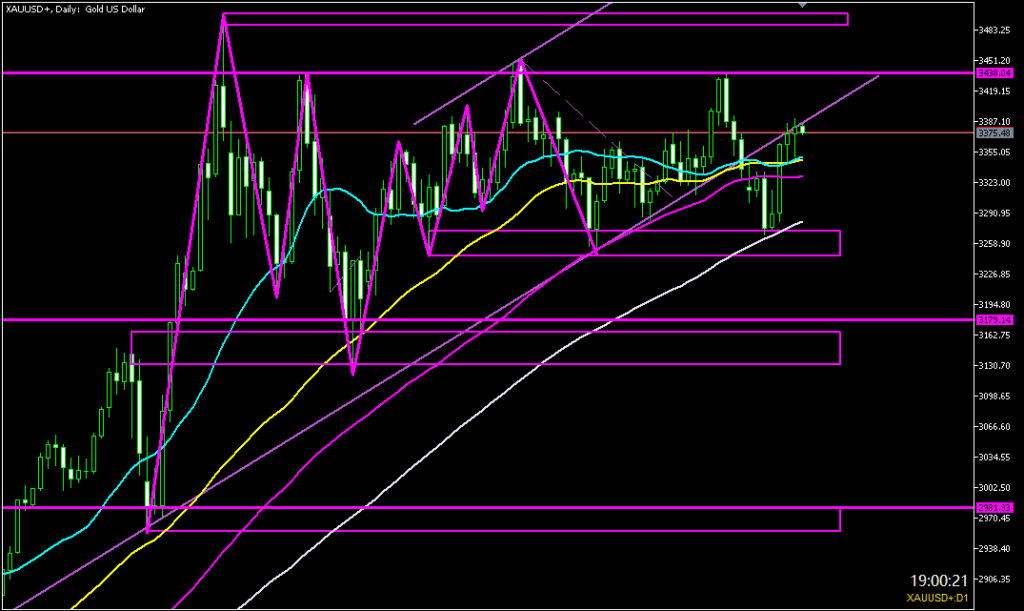Click the 3066.60 price axis value

click(995, 426)
